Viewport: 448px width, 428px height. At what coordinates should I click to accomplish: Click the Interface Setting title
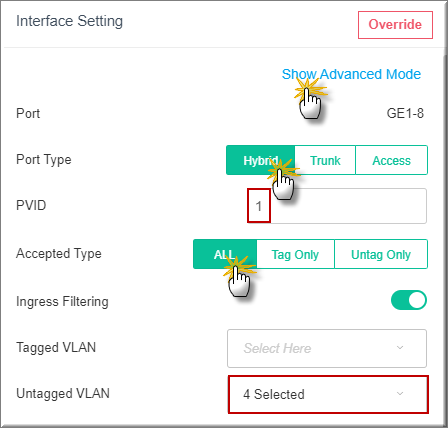coord(69,21)
